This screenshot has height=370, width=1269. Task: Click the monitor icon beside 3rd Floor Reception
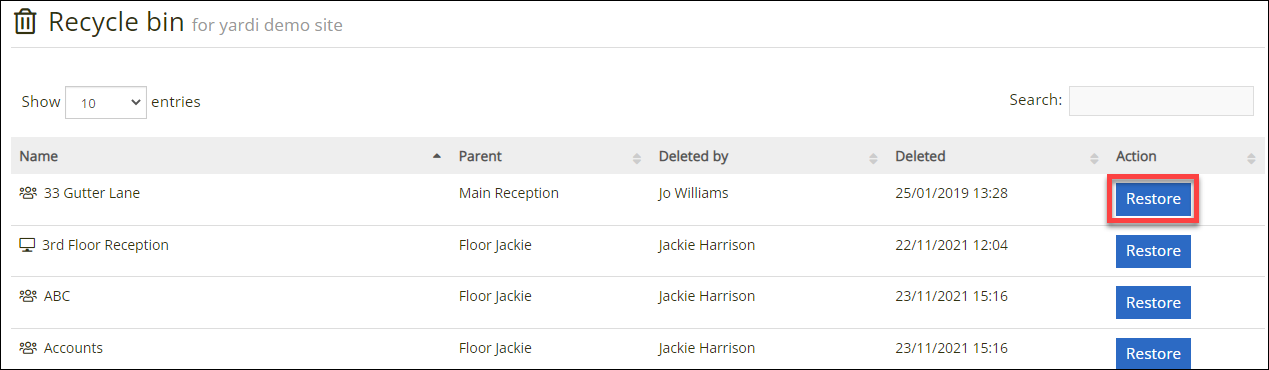pos(27,245)
